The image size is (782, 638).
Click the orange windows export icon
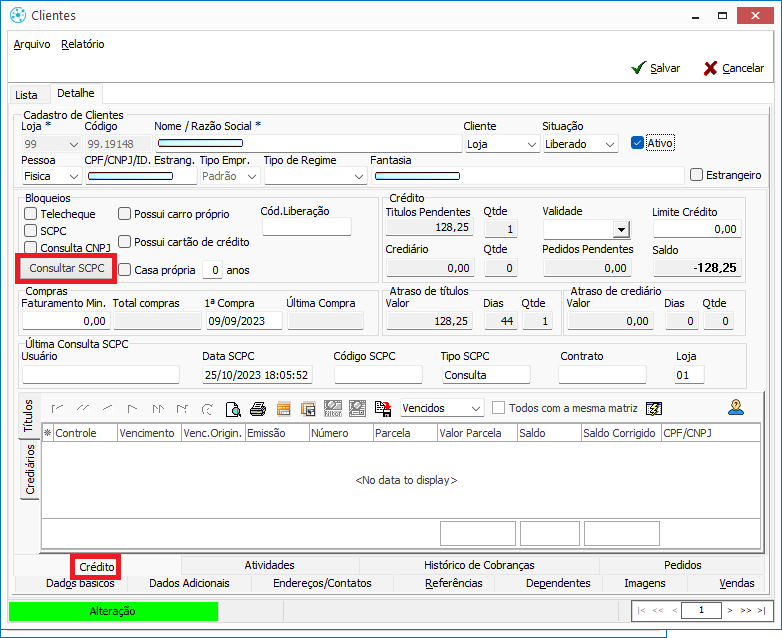point(308,409)
